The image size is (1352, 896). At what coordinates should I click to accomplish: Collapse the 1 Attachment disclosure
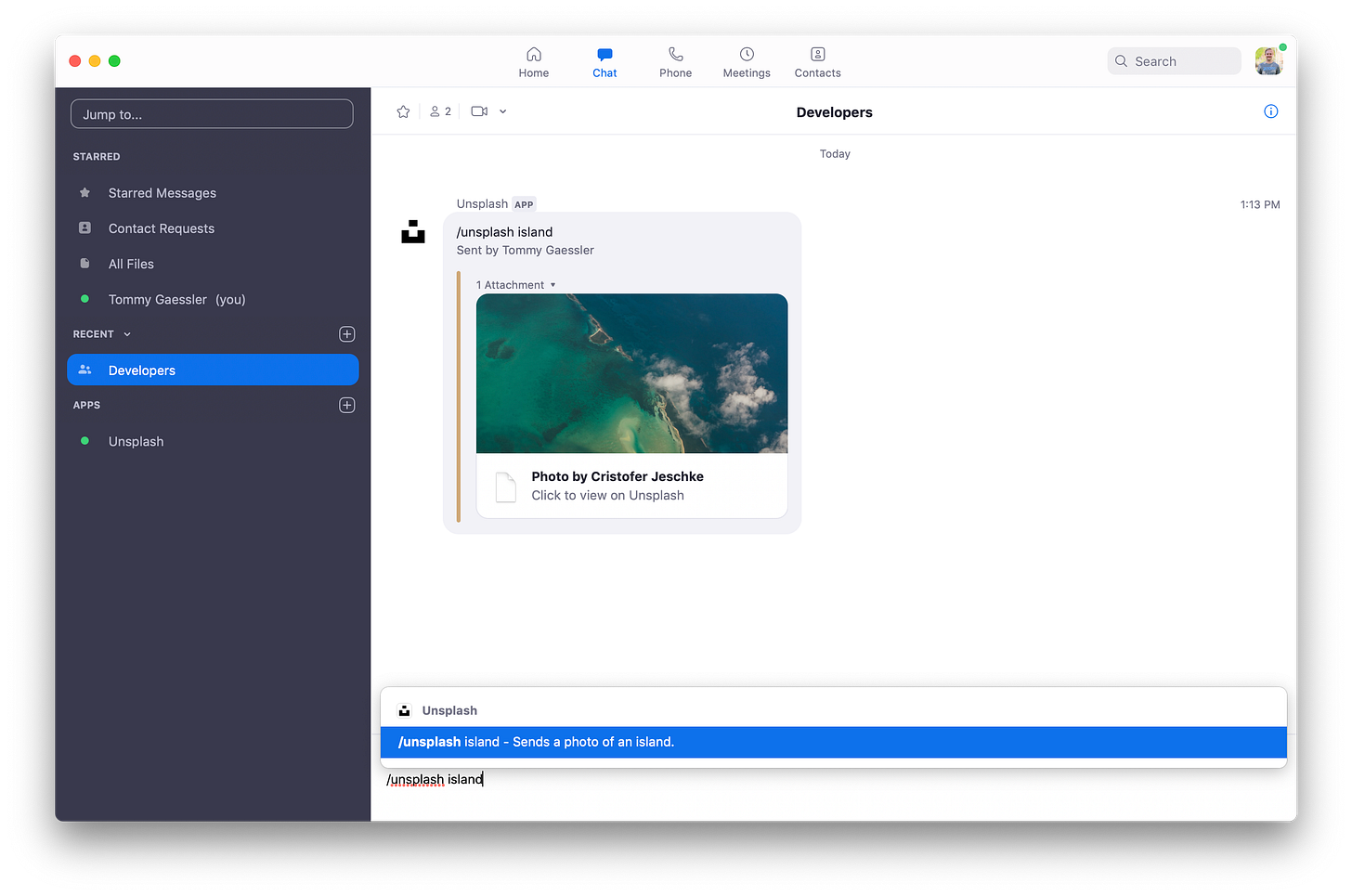pos(552,284)
